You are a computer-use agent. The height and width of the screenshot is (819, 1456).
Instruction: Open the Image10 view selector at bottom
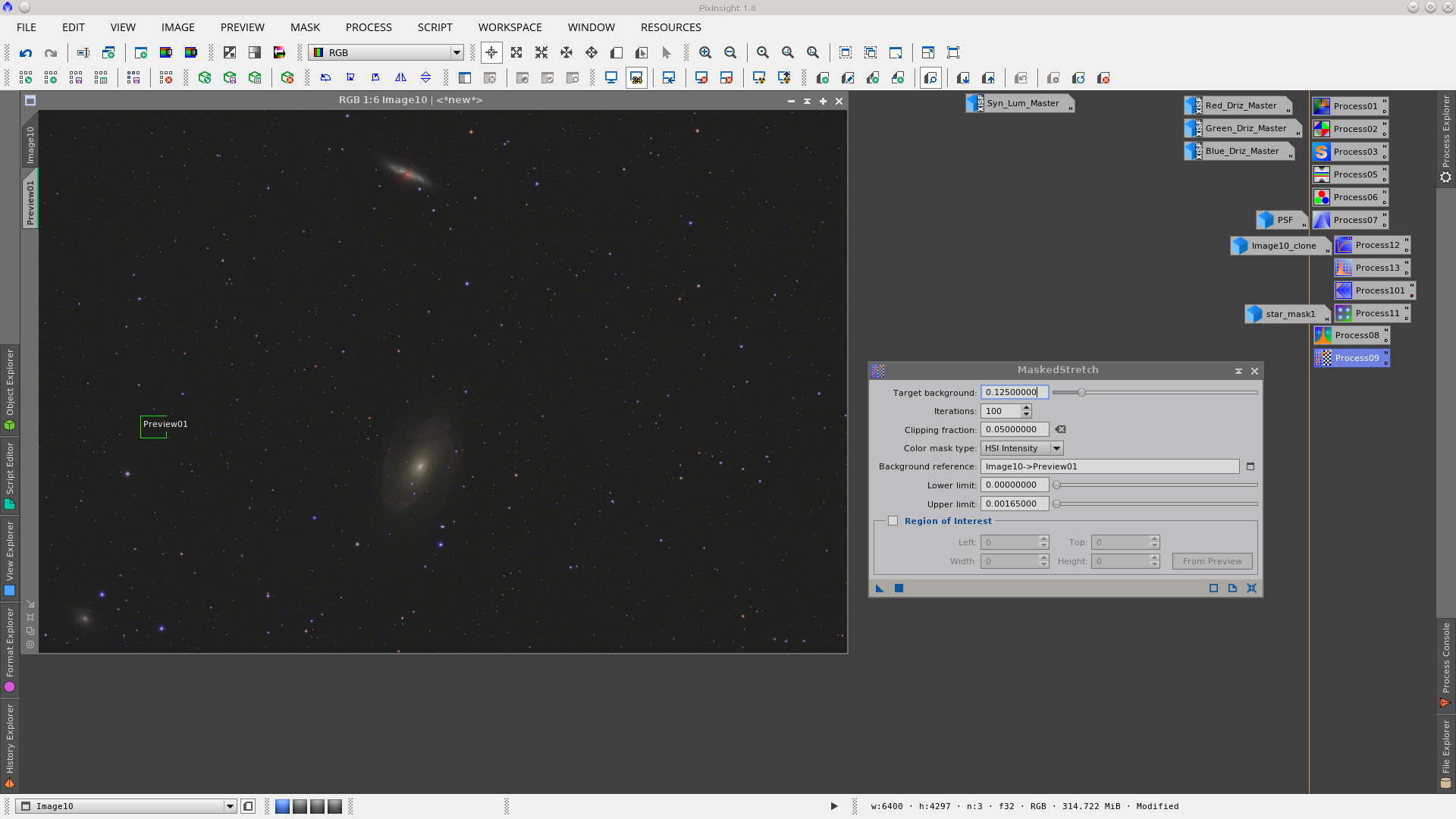tap(231, 806)
